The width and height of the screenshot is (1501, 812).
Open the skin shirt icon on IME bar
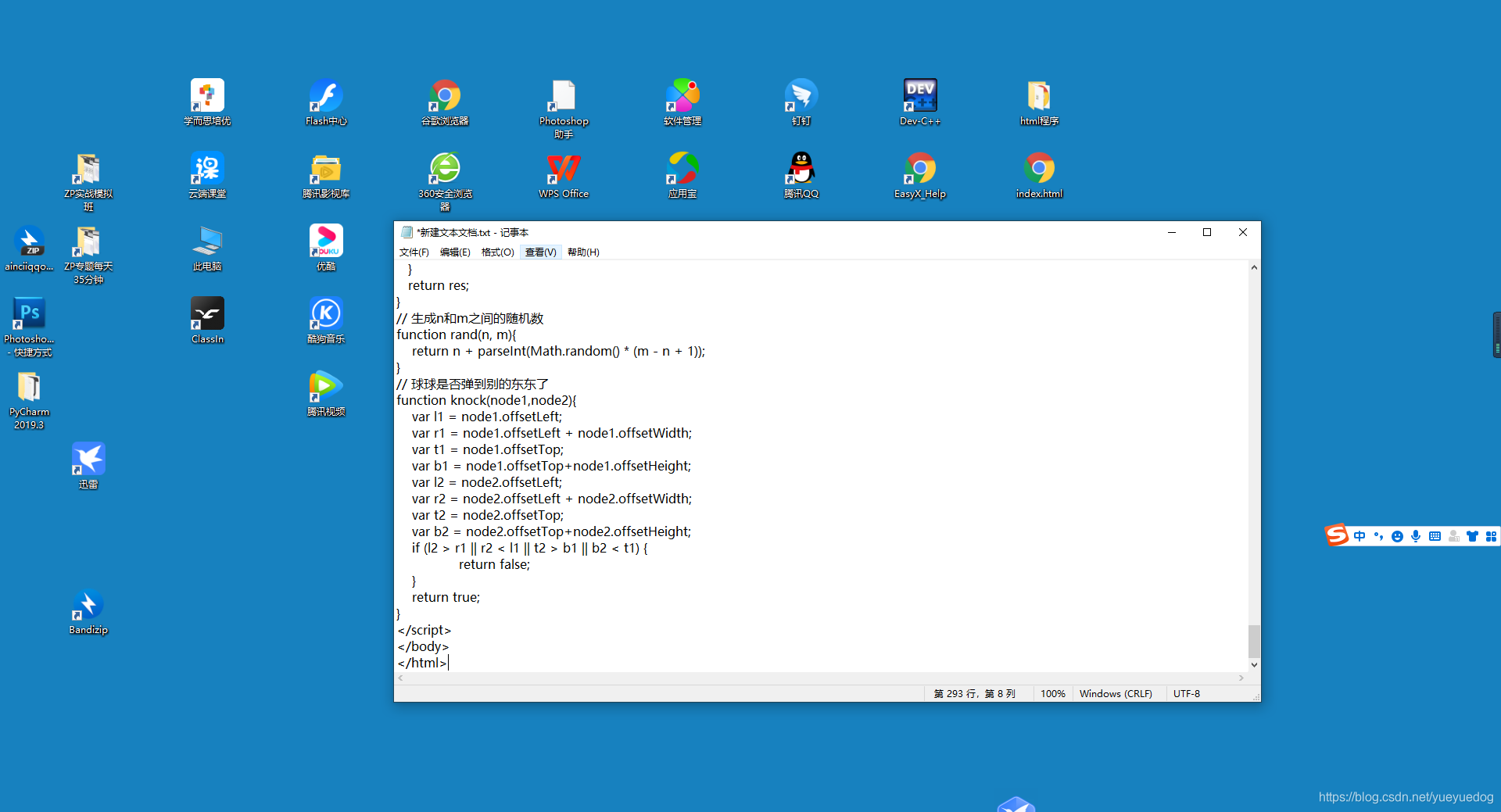(1472, 536)
